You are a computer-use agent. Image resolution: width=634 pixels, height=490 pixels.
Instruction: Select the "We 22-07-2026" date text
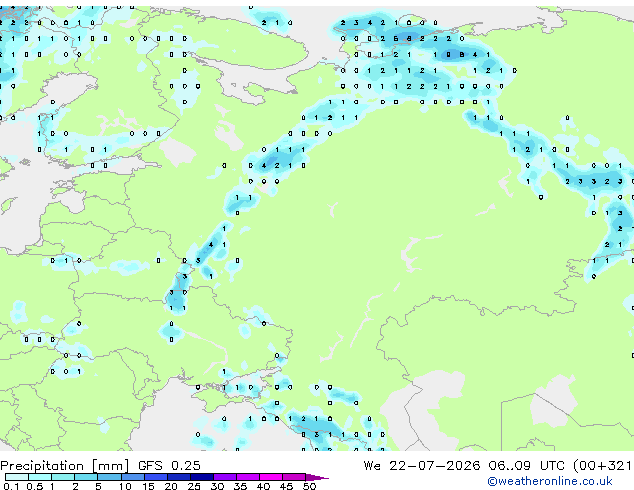click(422, 466)
